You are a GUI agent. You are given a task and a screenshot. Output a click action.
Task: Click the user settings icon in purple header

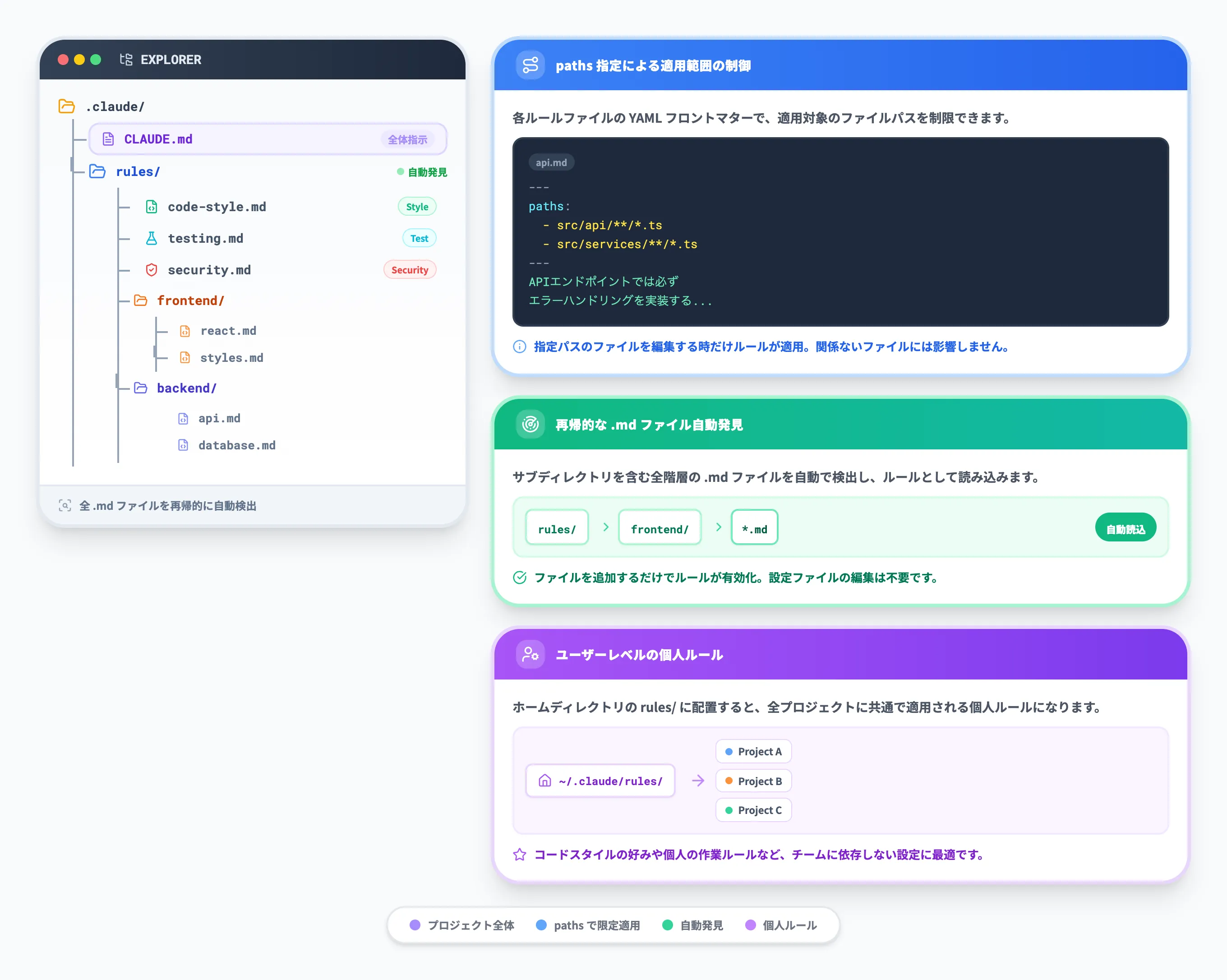[530, 655]
